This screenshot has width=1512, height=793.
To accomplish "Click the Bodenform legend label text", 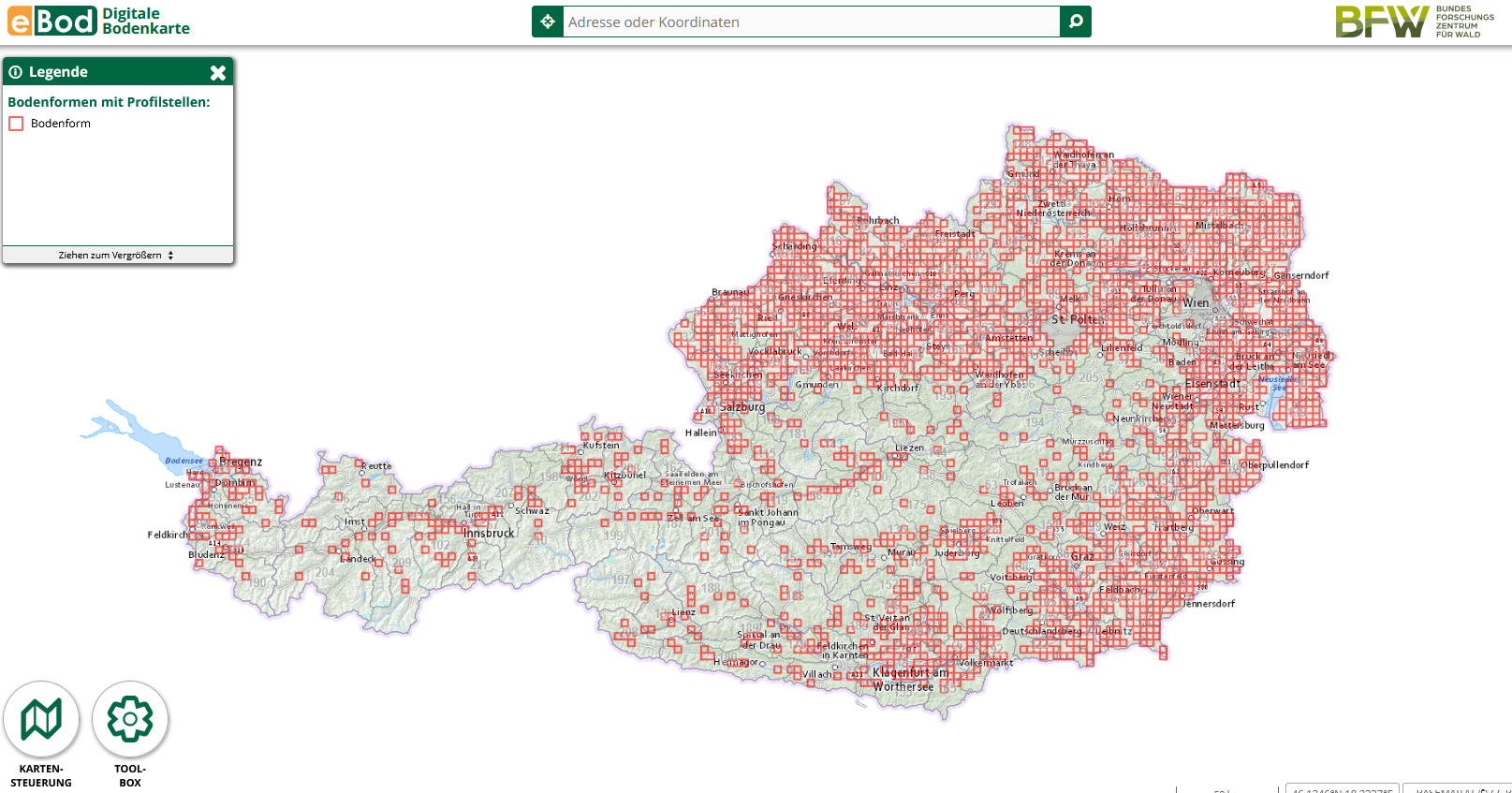I will click(x=61, y=124).
